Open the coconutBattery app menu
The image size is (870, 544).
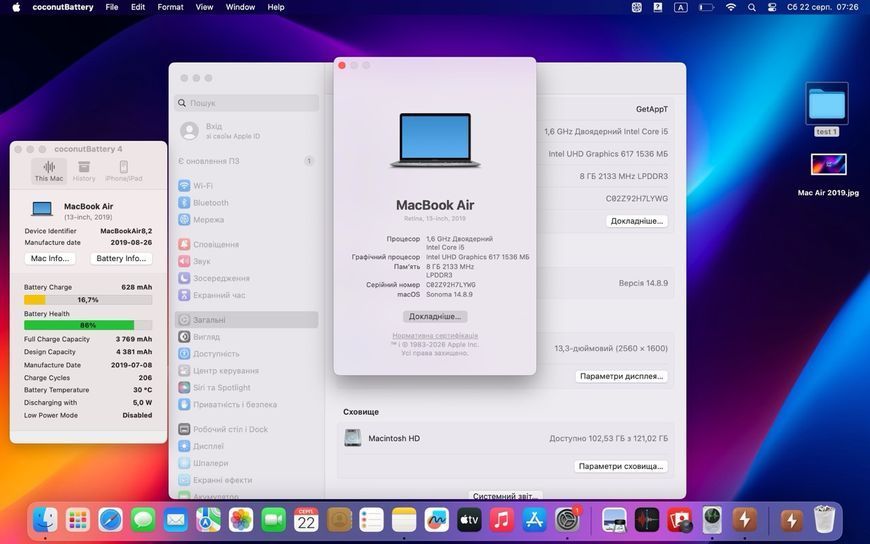point(63,7)
